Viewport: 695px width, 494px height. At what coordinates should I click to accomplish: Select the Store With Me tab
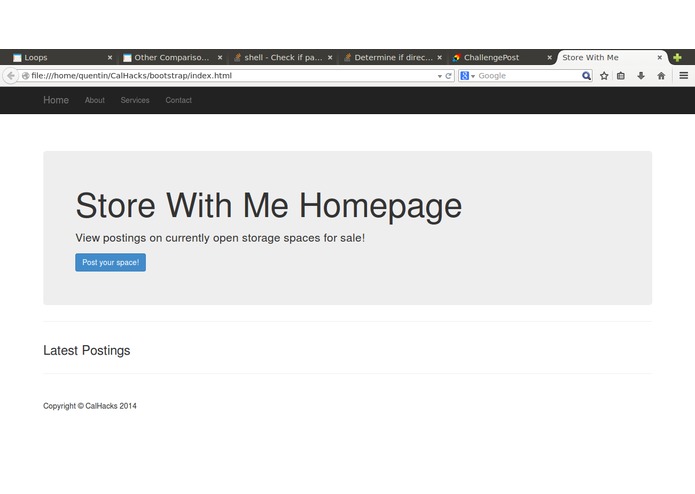[x=612, y=58]
